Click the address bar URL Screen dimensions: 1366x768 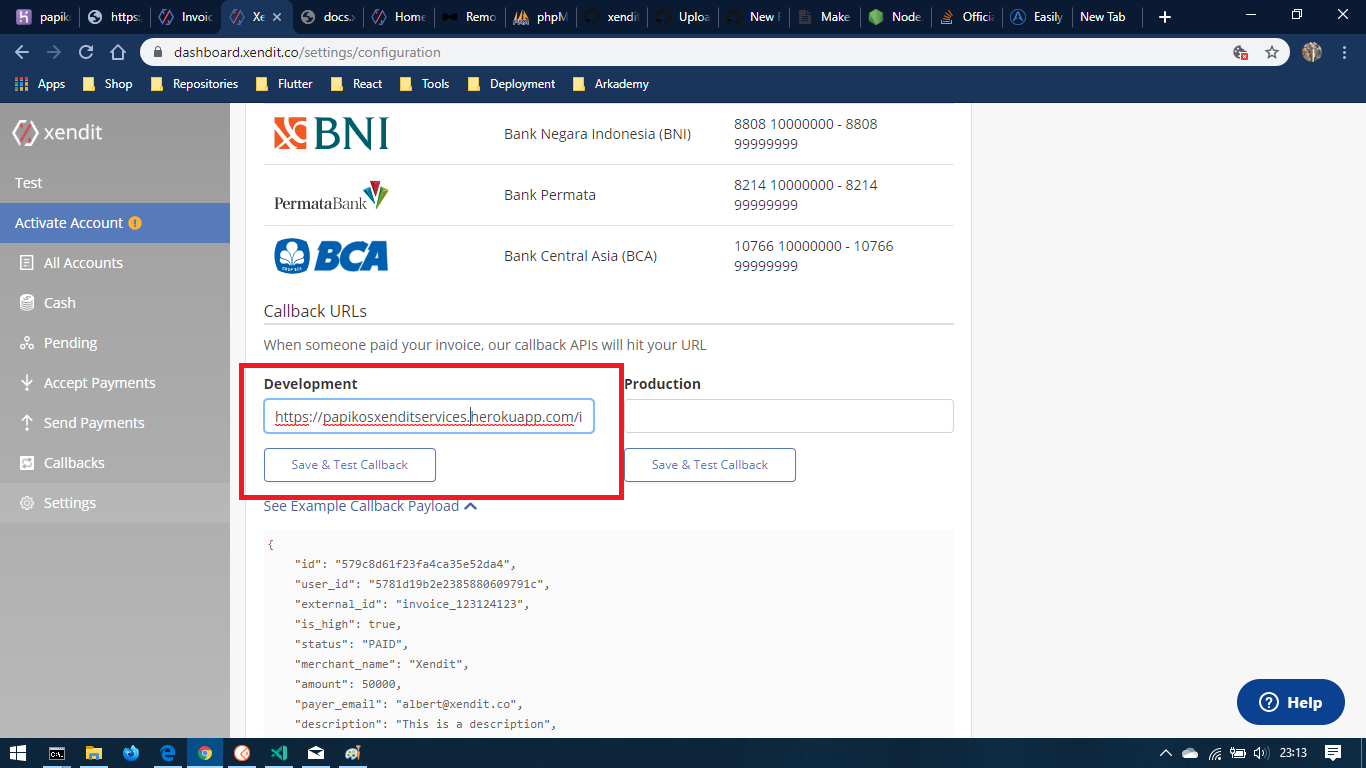[x=307, y=52]
